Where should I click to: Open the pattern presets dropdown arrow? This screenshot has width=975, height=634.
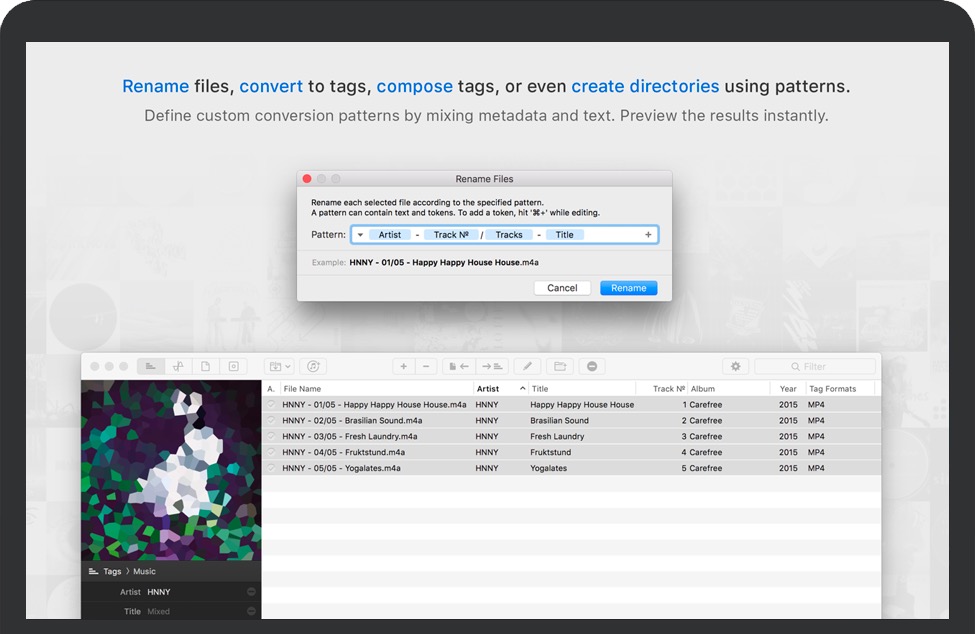point(360,235)
